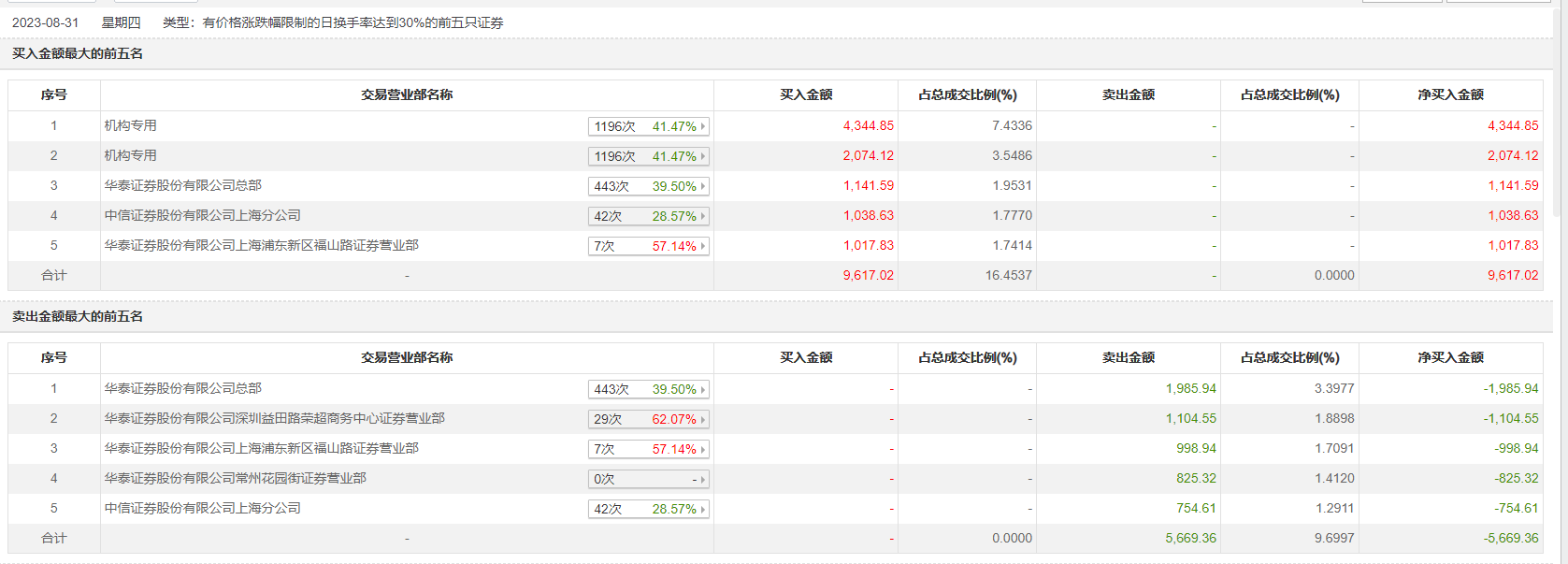The width and height of the screenshot is (1568, 564).
Task: Click 7次 arrow icon in buy table
Action: coord(703,246)
